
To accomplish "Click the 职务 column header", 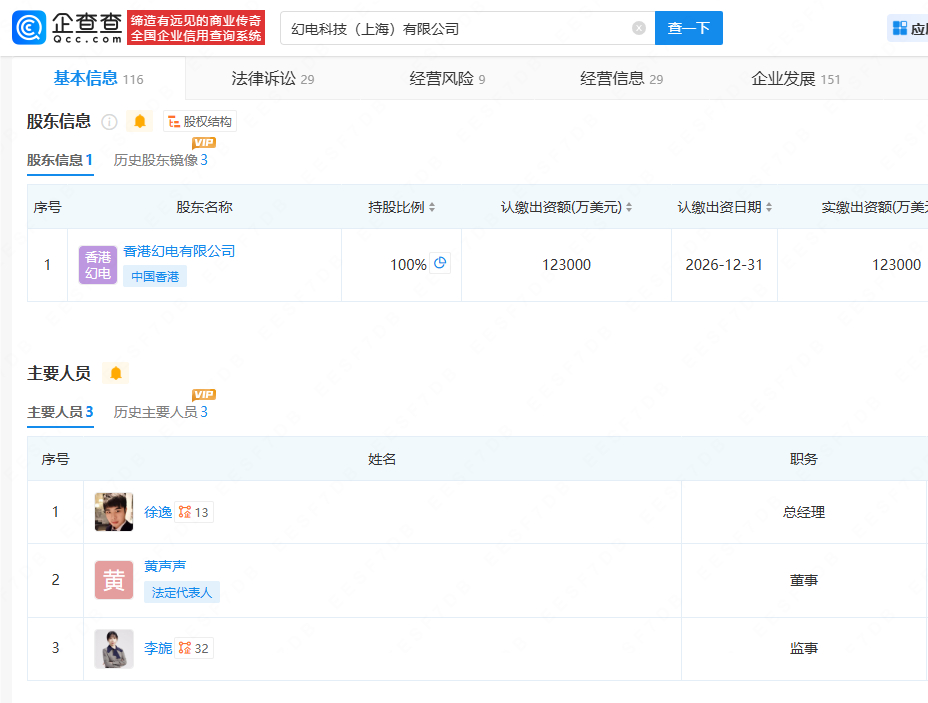I will [x=804, y=459].
